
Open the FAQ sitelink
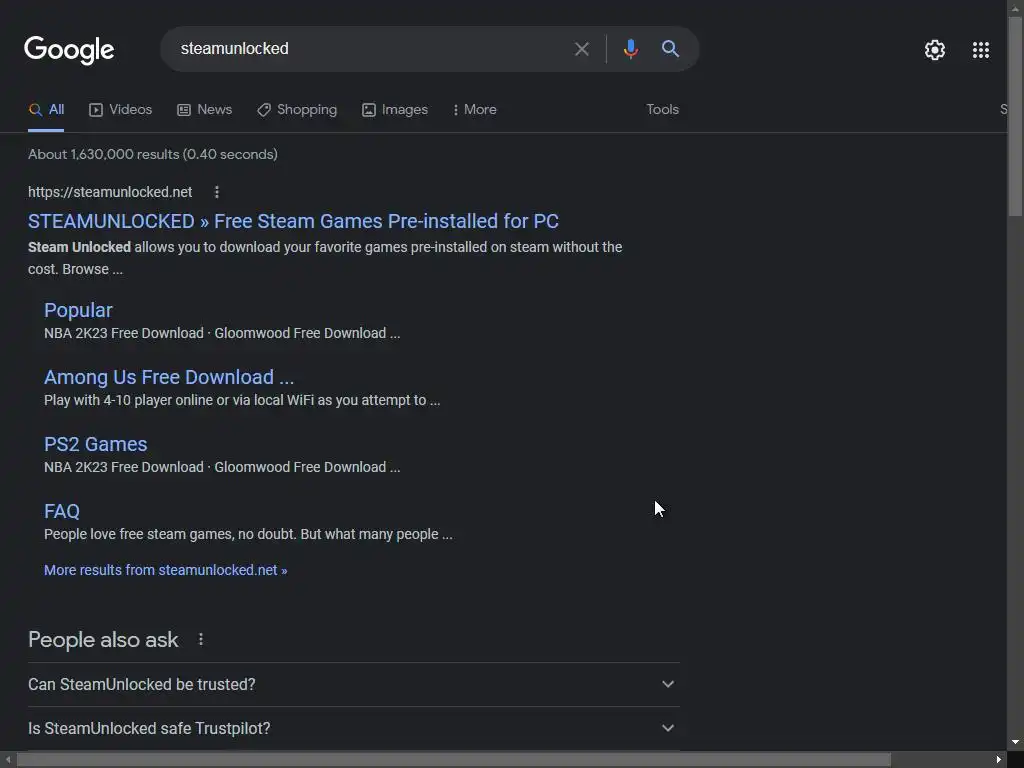click(62, 511)
